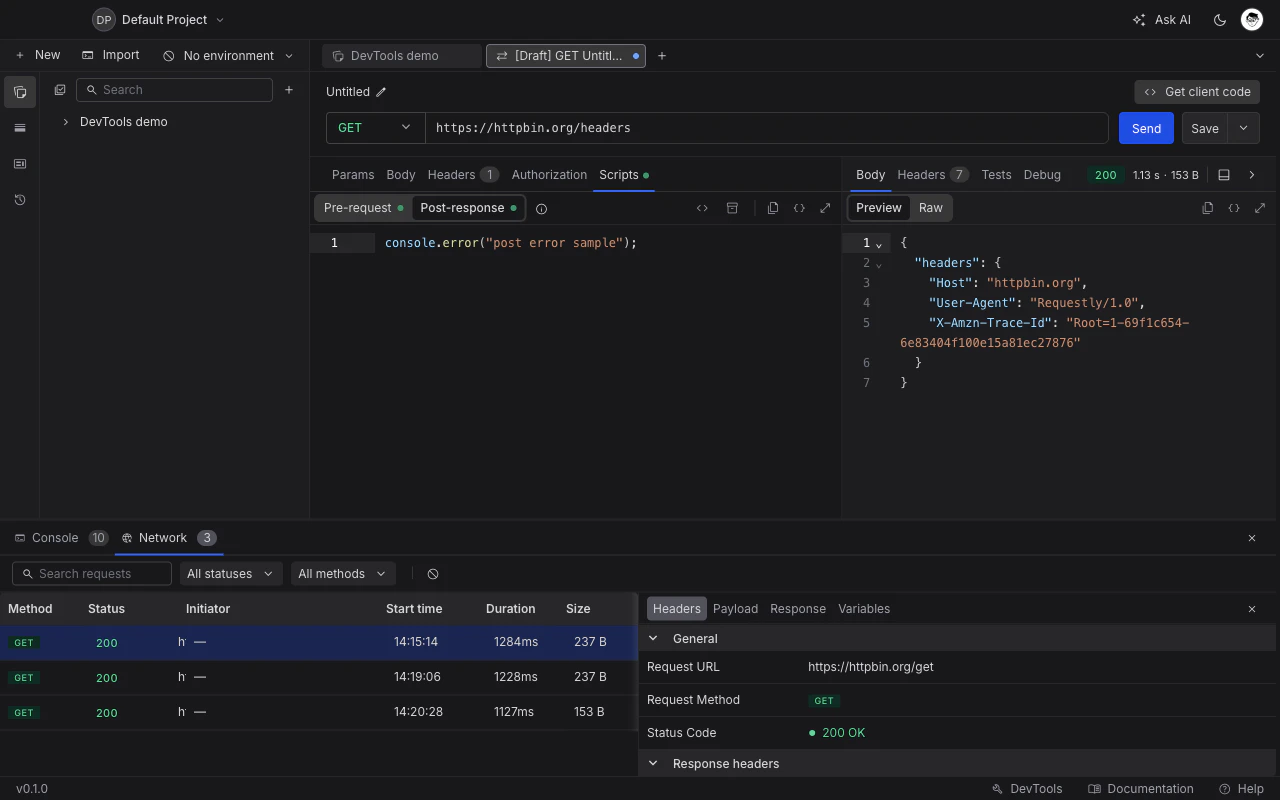Expand the response viewer to fullscreen
This screenshot has width=1280, height=800.
click(1260, 208)
